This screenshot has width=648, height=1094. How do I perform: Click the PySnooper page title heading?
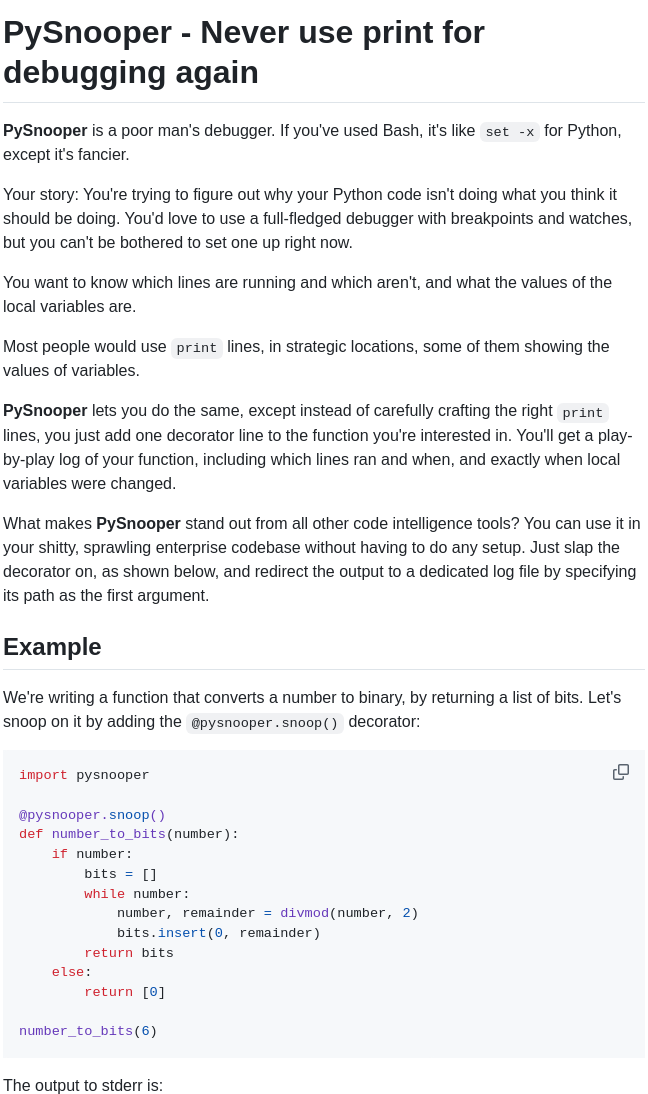[244, 52]
